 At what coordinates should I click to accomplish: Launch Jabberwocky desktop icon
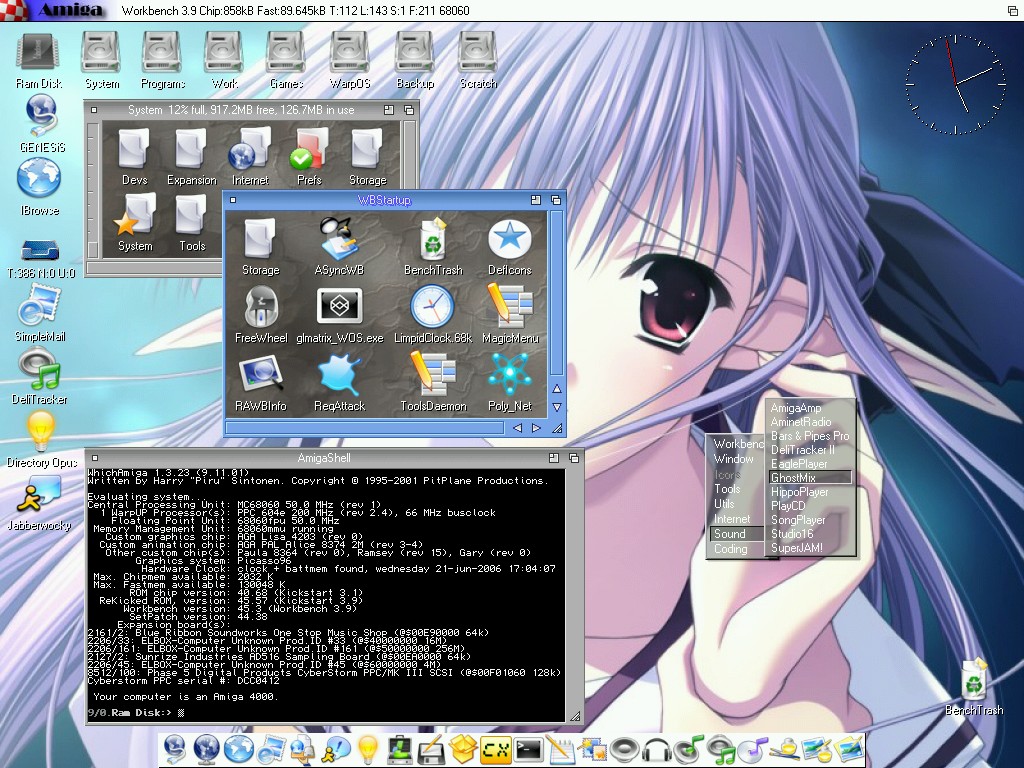(39, 503)
